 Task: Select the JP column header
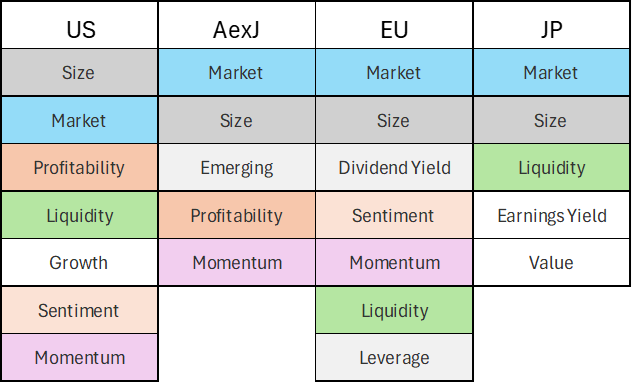[x=551, y=25]
